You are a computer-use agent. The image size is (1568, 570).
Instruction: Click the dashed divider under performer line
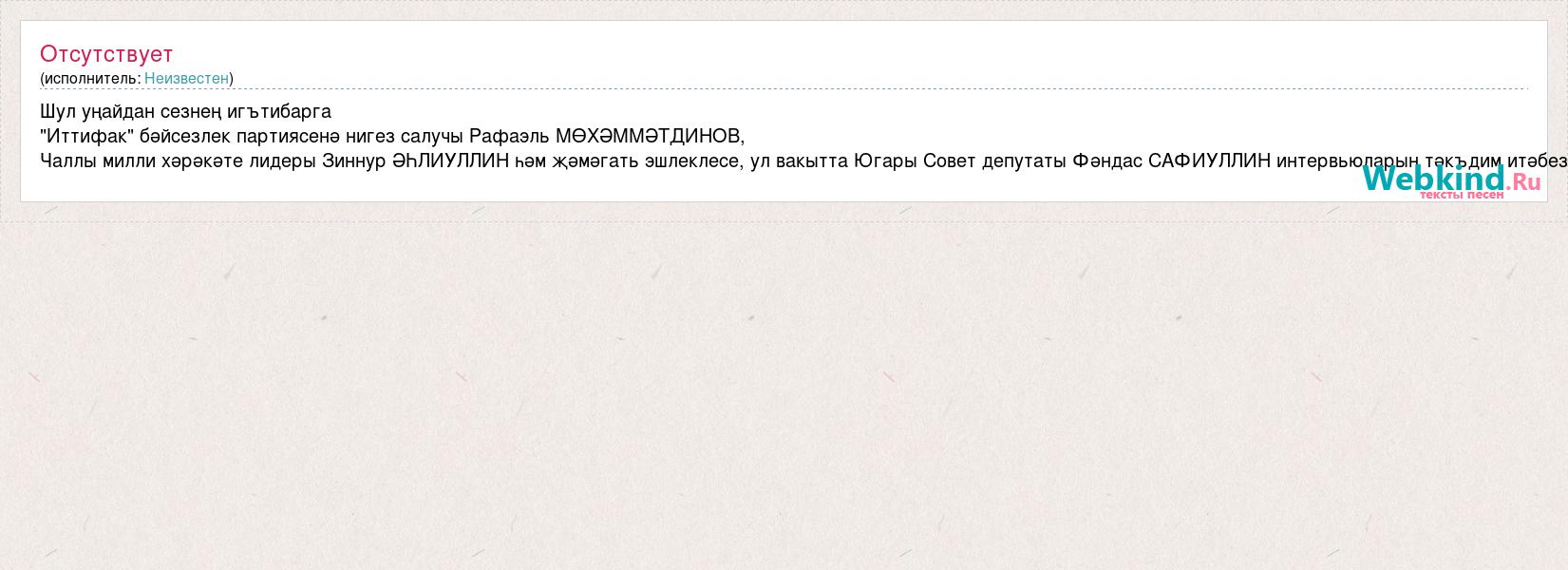784,89
